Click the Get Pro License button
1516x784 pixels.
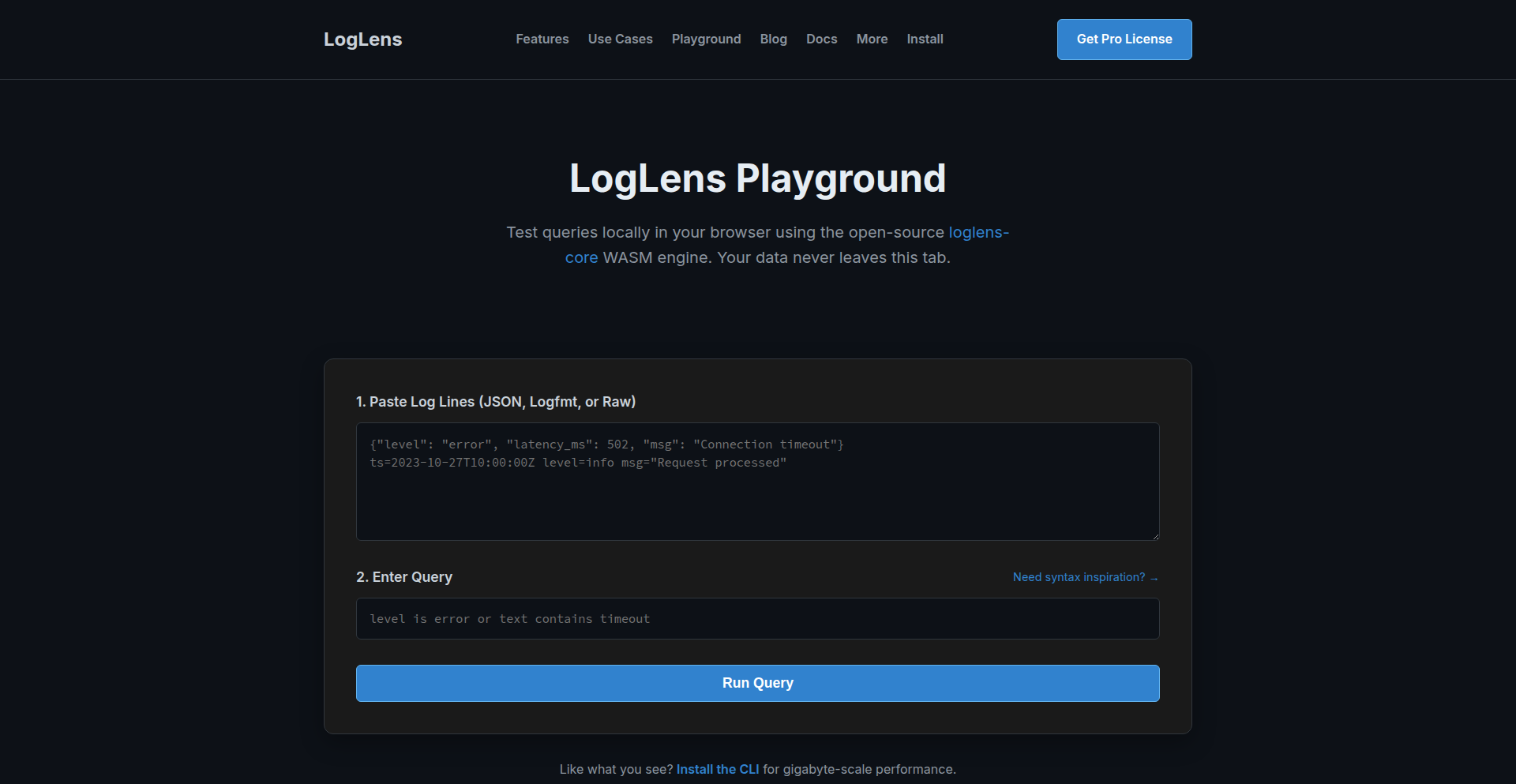click(1124, 39)
